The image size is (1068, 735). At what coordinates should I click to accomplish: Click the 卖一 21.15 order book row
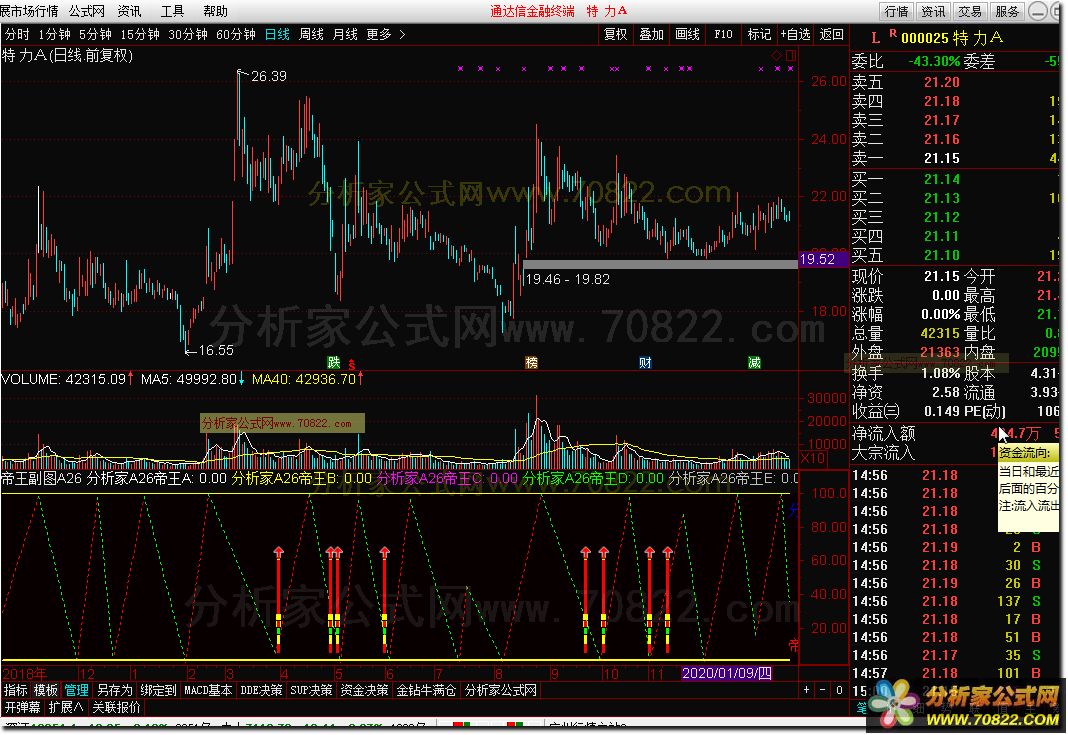point(955,158)
